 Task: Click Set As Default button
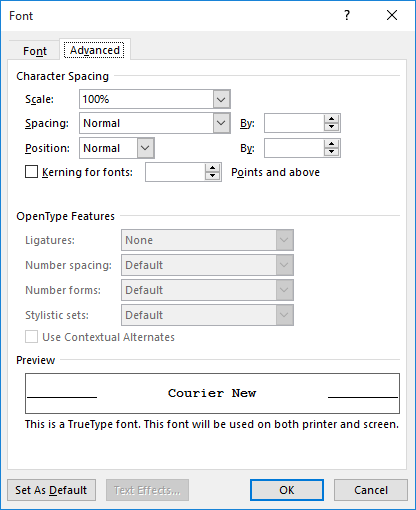tap(51, 490)
